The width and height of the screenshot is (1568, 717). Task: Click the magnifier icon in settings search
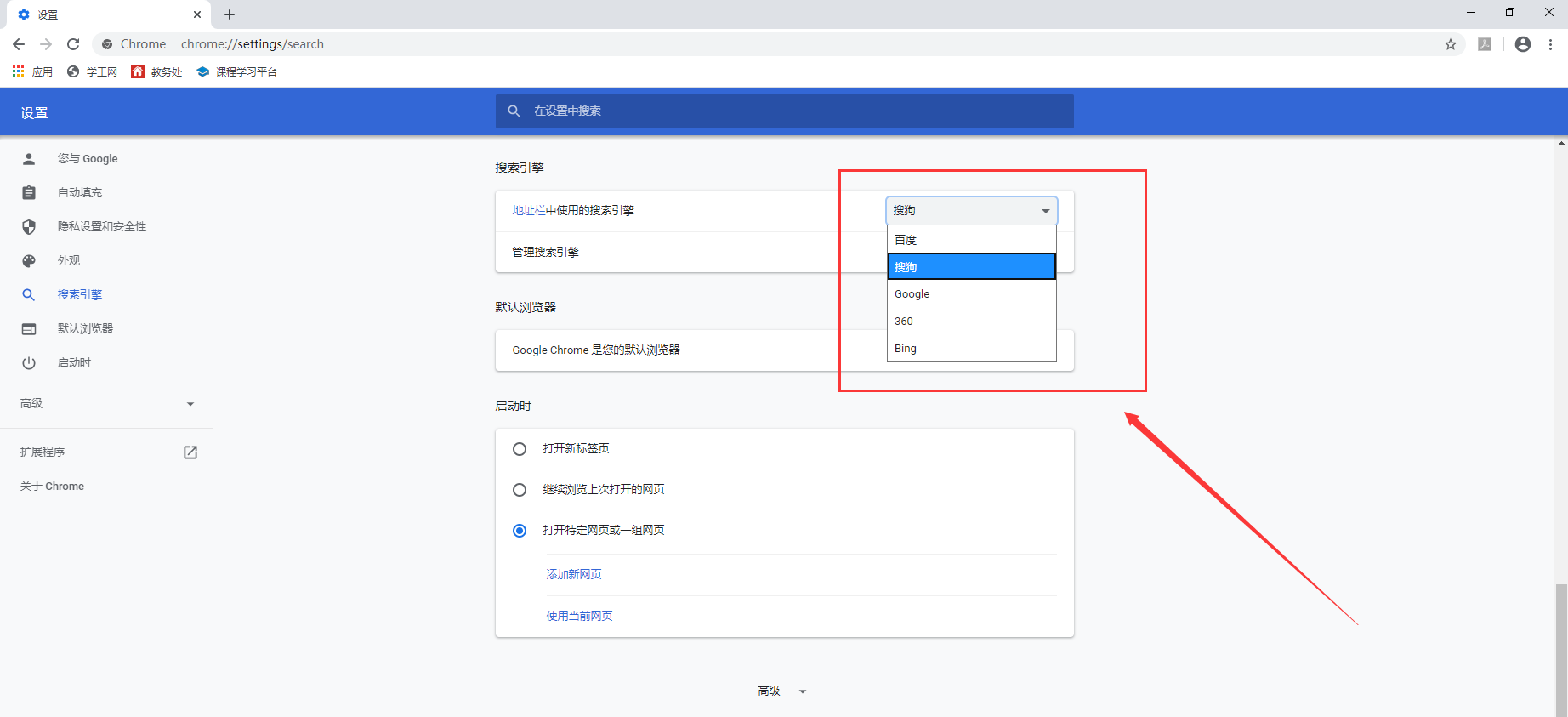click(514, 111)
